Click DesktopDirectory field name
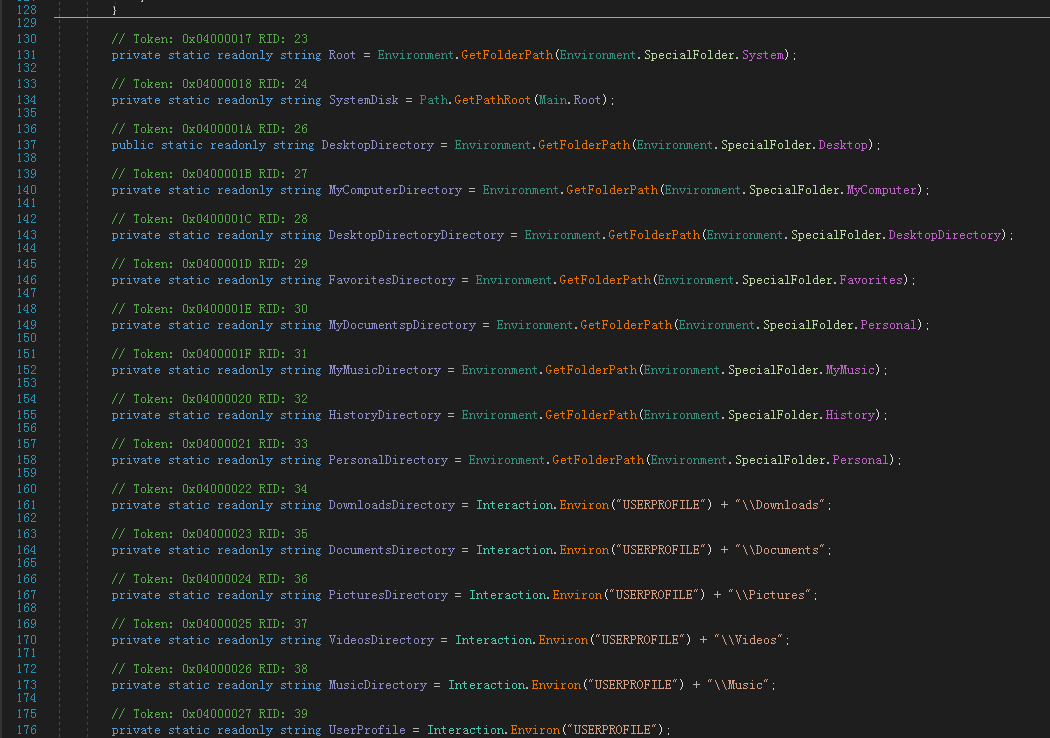Screen dimensions: 1050x738 377,145
